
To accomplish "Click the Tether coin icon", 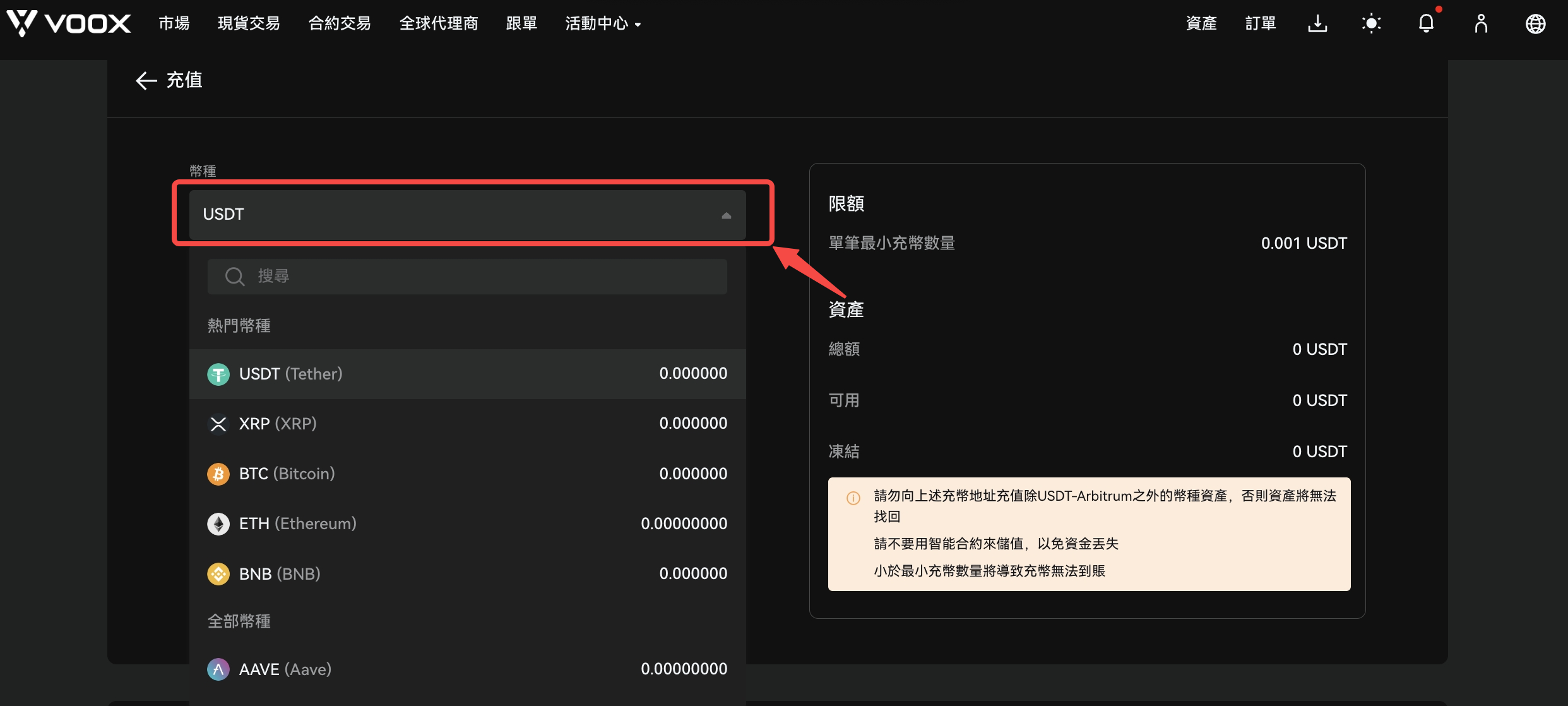I will [218, 374].
